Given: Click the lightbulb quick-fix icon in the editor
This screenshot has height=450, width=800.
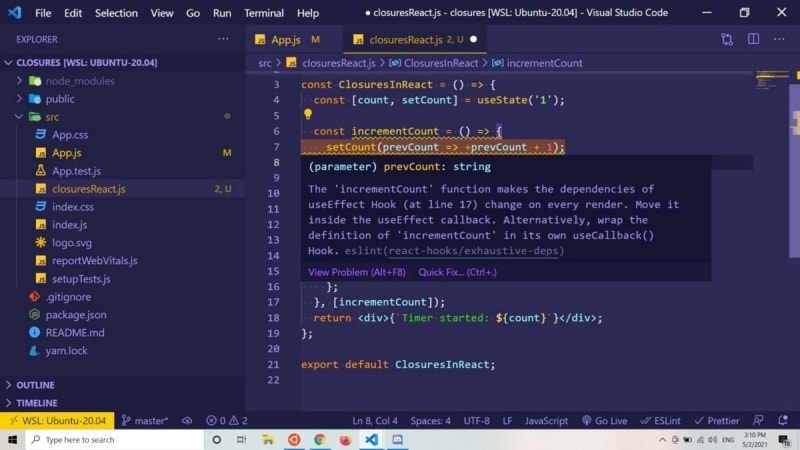Looking at the screenshot, I should point(308,115).
